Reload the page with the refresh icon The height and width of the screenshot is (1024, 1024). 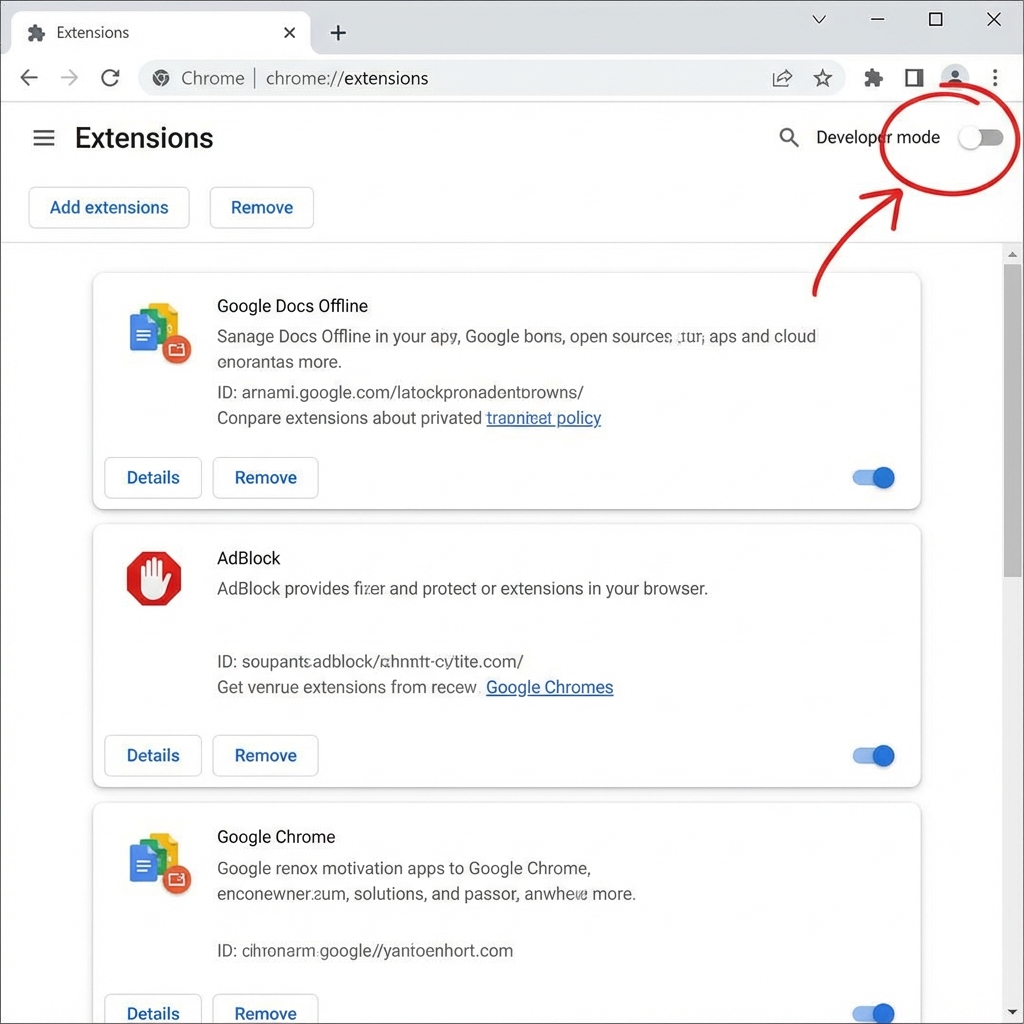point(110,77)
